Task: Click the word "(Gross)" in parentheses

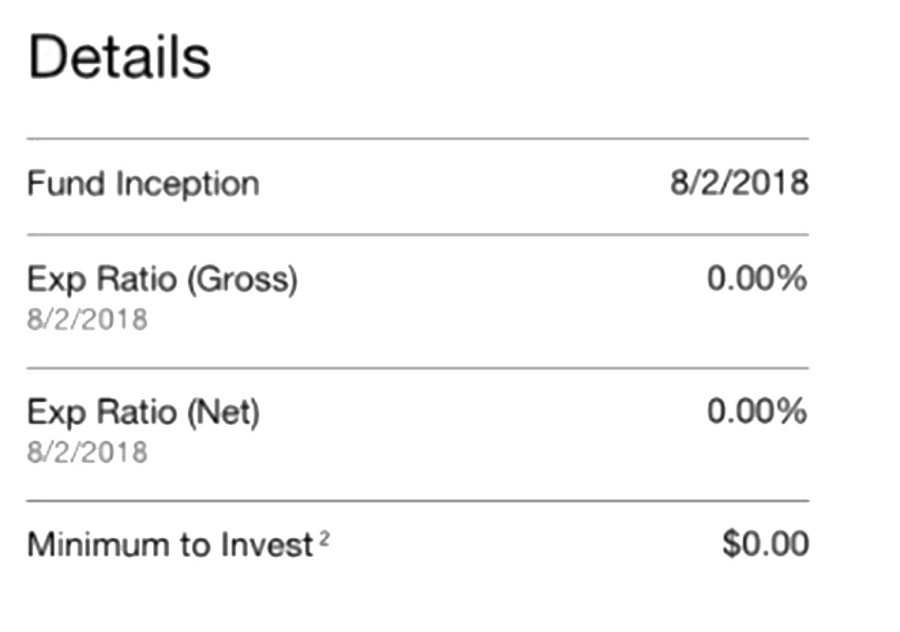Action: pyautogui.click(x=241, y=280)
